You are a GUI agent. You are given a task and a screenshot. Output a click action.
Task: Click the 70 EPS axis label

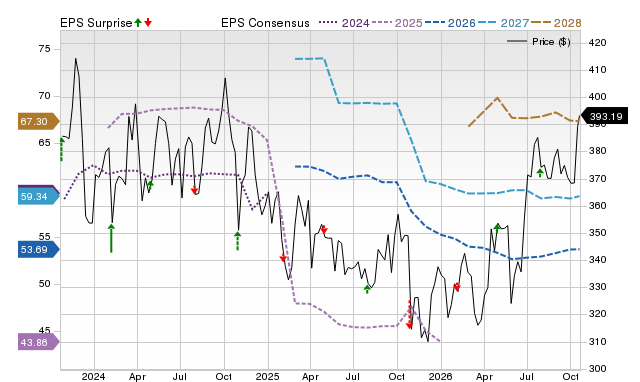click(x=44, y=96)
